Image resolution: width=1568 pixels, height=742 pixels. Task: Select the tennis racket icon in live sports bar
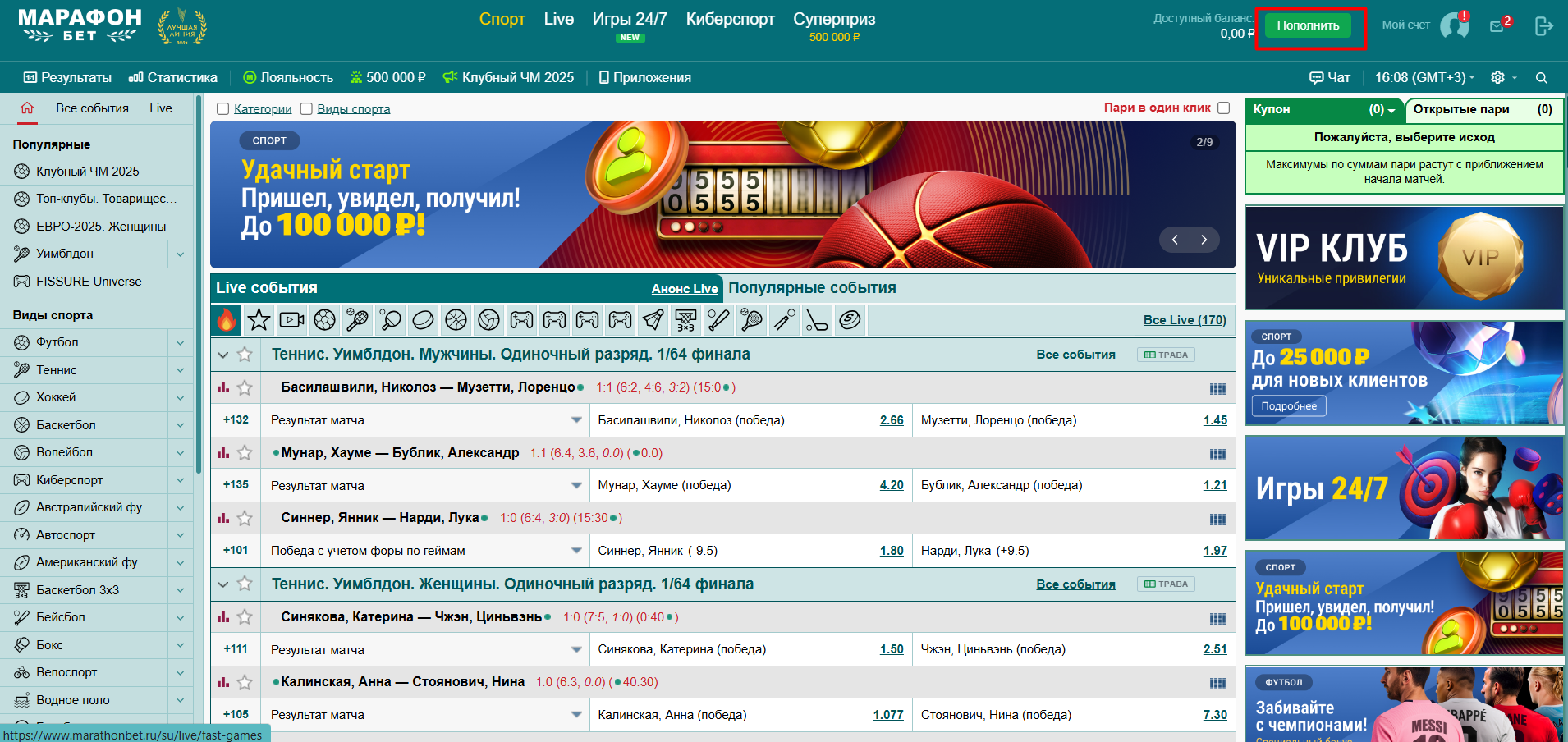tap(357, 320)
